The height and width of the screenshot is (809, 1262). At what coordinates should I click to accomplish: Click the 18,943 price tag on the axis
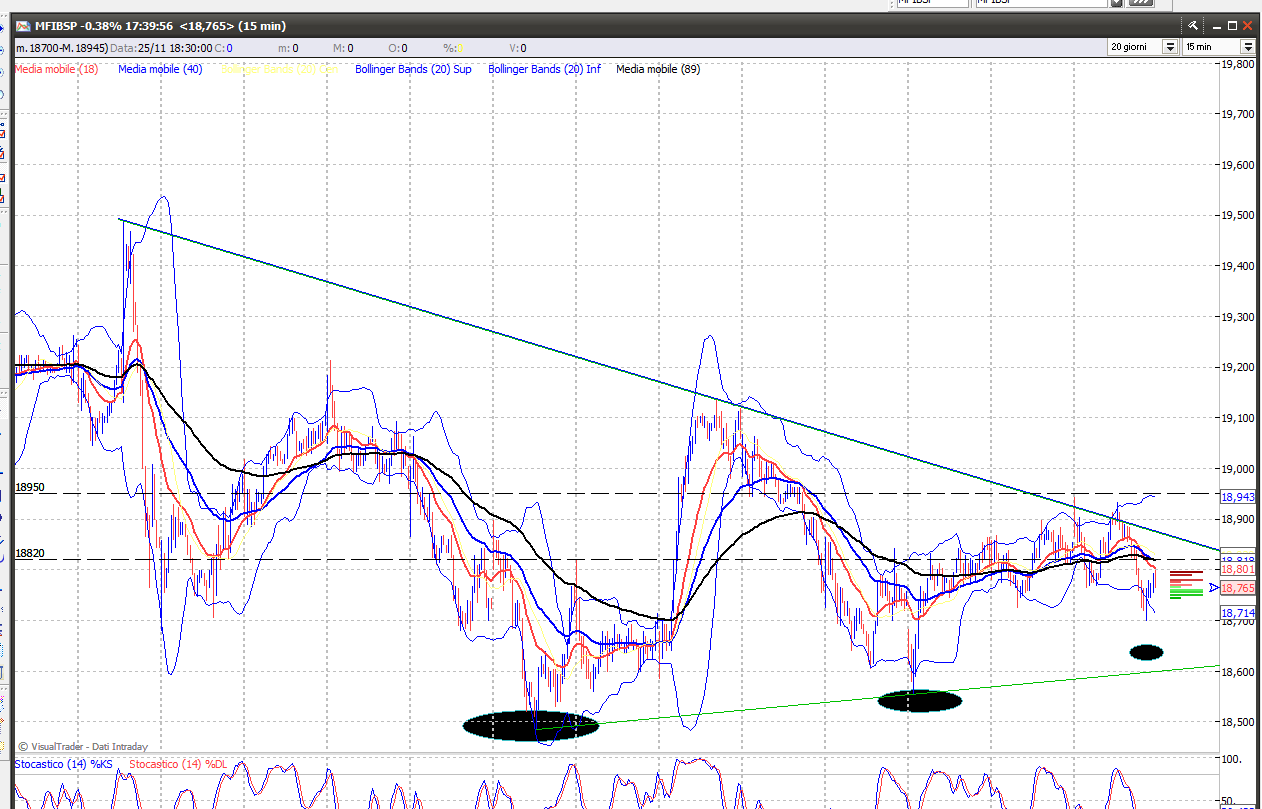coord(1237,497)
